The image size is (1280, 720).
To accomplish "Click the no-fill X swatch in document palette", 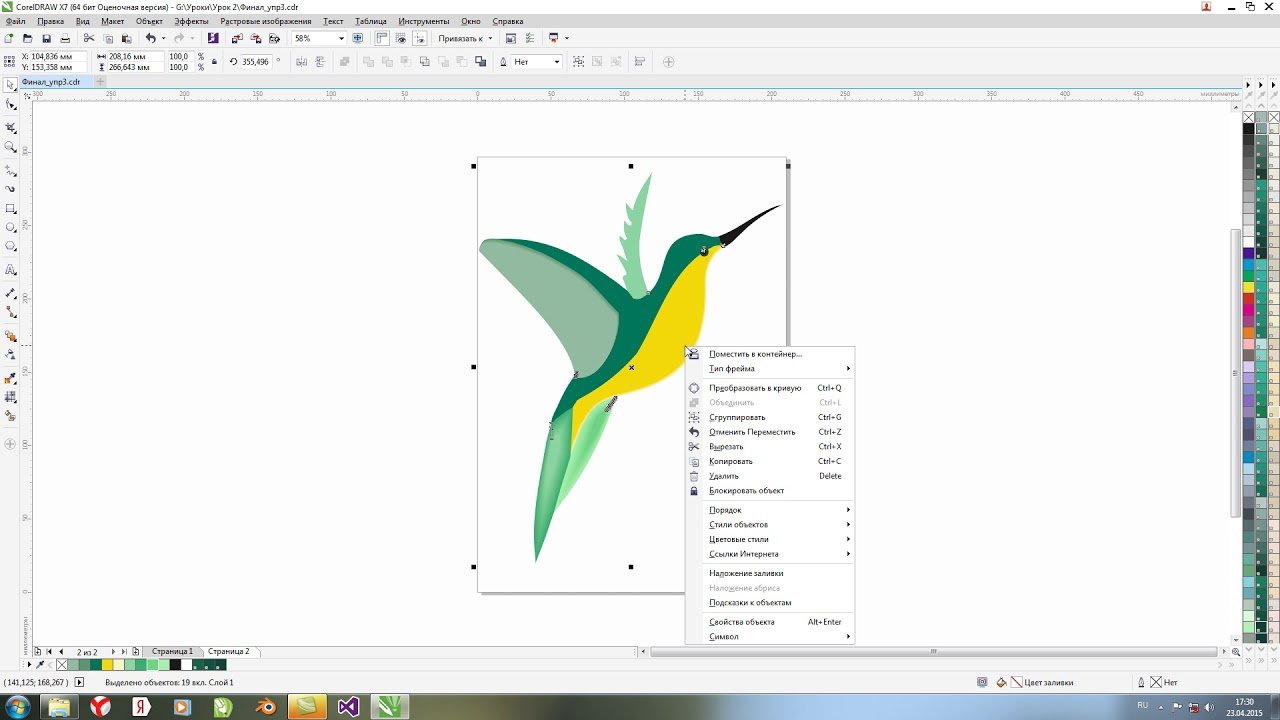I will pyautogui.click(x=62, y=665).
